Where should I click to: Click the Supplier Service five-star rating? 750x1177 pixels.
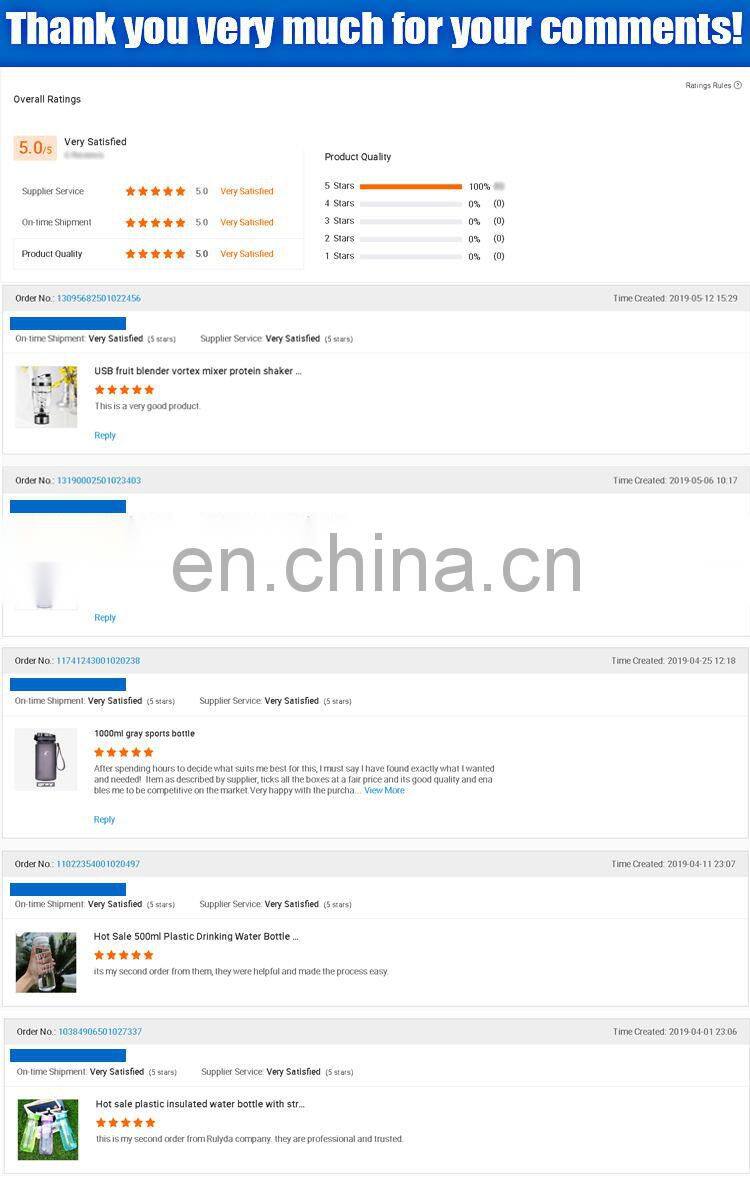click(155, 191)
